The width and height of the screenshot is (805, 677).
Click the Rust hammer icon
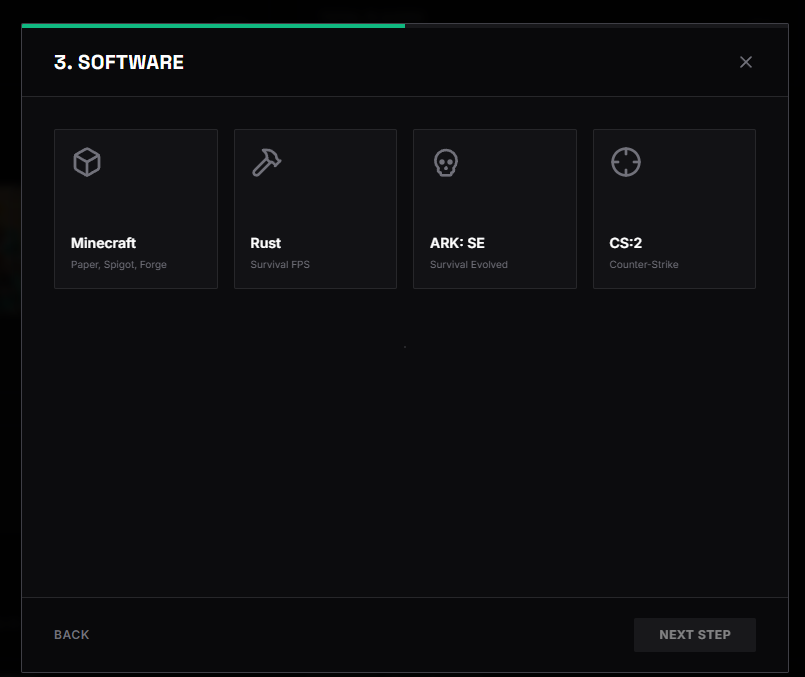(266, 161)
